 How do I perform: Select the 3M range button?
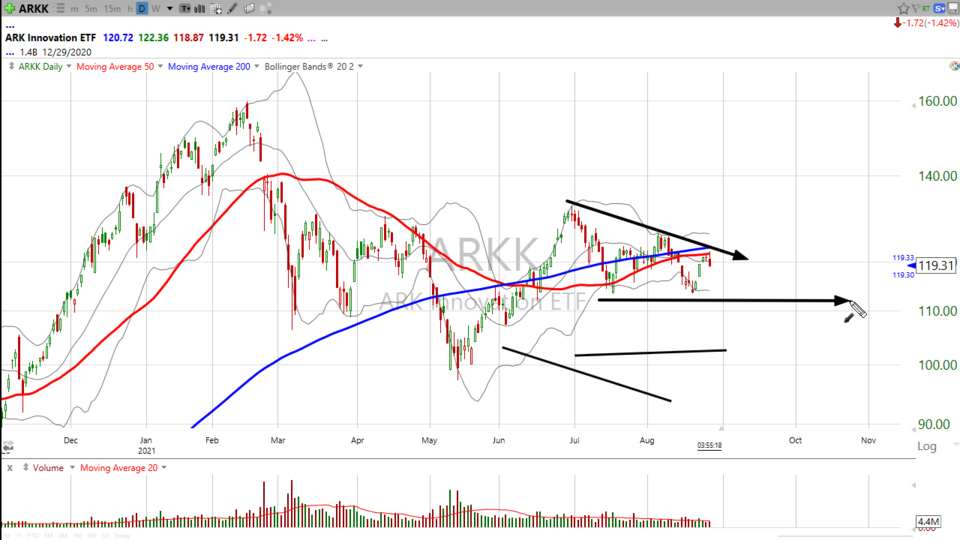(x=62, y=536)
